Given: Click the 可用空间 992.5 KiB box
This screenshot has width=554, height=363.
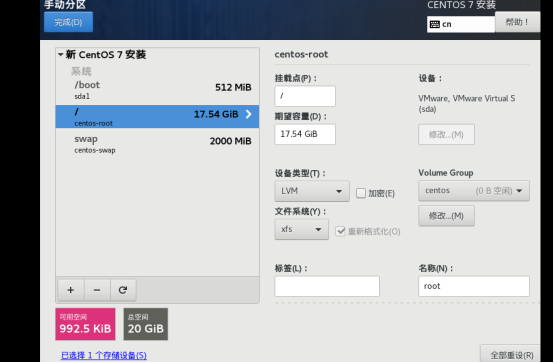Looking at the screenshot, I should point(85,324).
